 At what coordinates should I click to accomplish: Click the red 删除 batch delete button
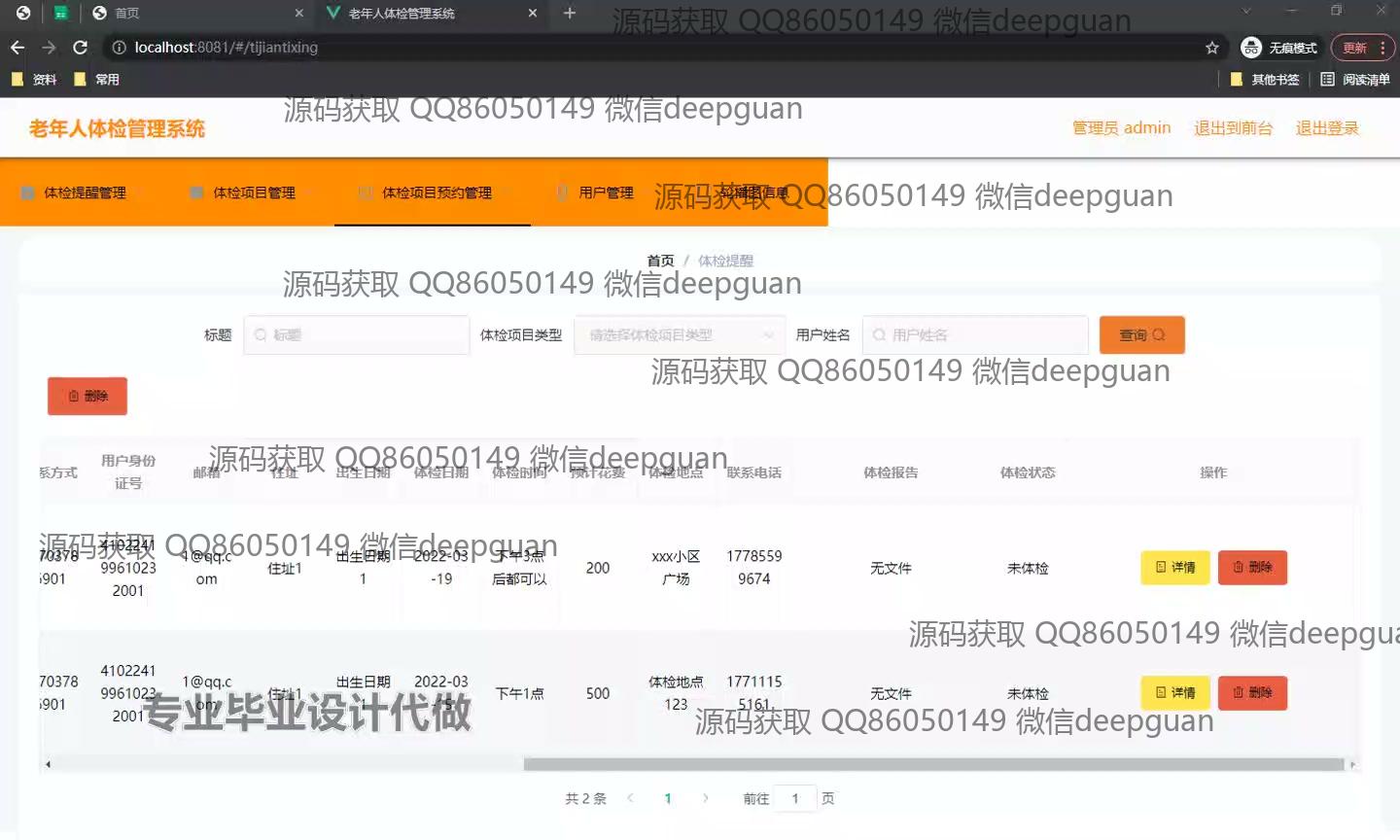tap(87, 396)
